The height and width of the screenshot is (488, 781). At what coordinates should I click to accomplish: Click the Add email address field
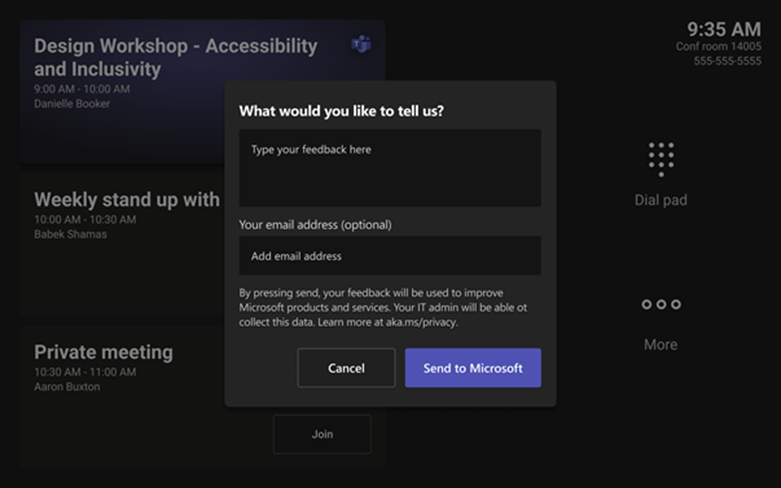(390, 256)
